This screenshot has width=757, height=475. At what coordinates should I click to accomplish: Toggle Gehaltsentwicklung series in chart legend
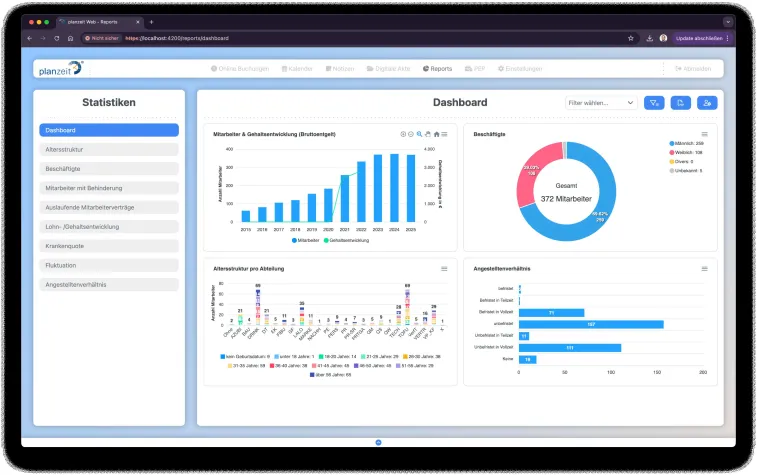(345, 241)
